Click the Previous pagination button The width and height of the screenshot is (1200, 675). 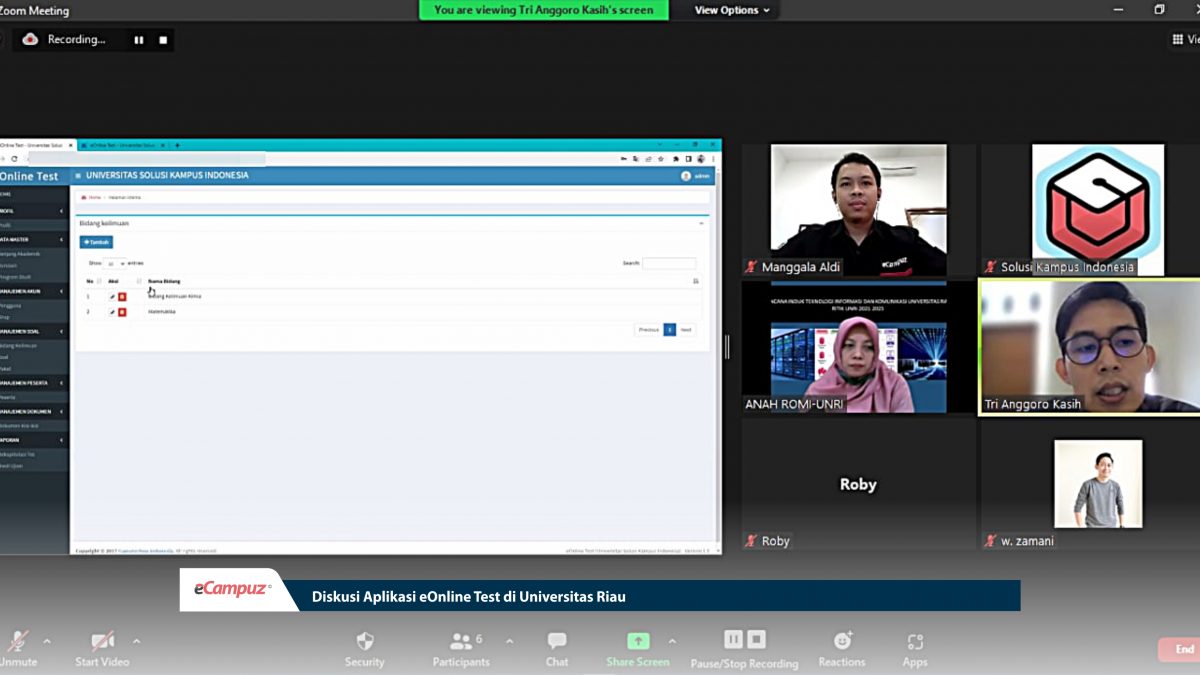pos(649,329)
